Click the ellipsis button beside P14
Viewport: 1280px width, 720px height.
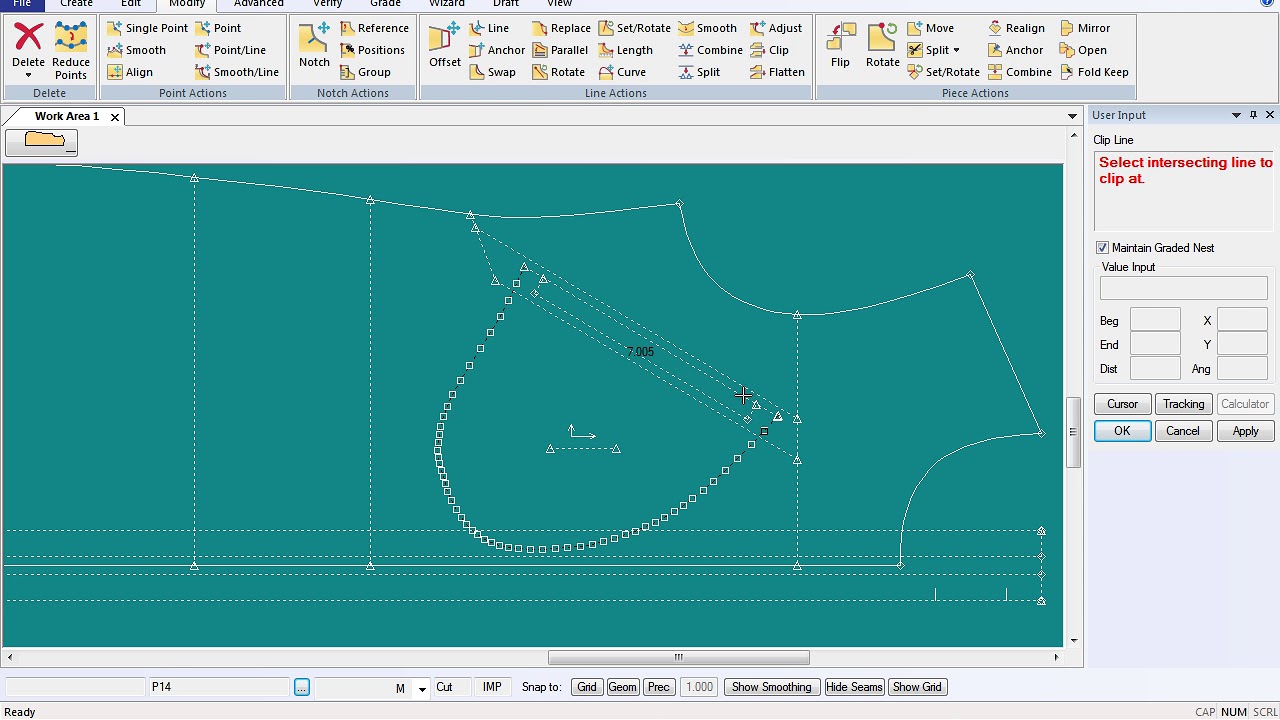coord(301,687)
